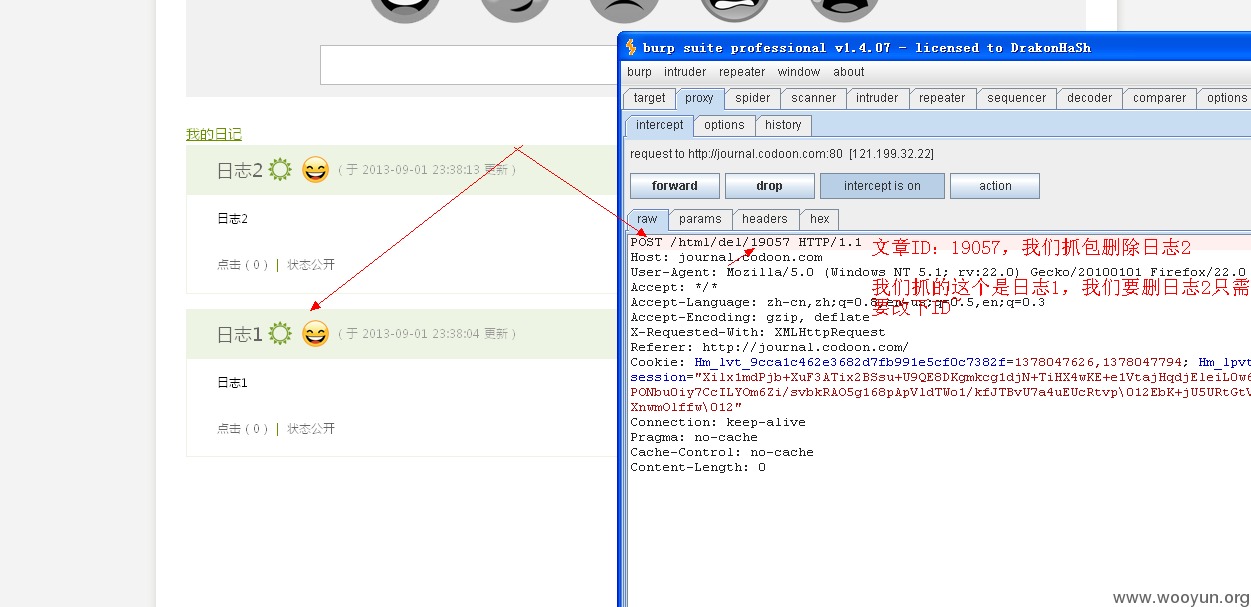Switch to the sequencer tab
Screen dimensions: 1251x607
pos(1016,98)
